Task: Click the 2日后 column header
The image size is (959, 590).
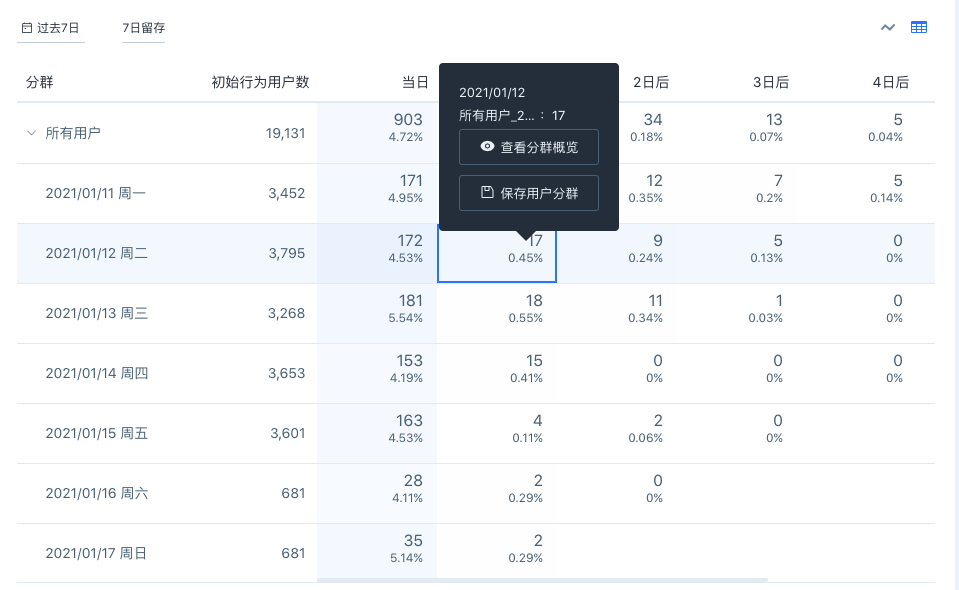Action: tap(651, 82)
